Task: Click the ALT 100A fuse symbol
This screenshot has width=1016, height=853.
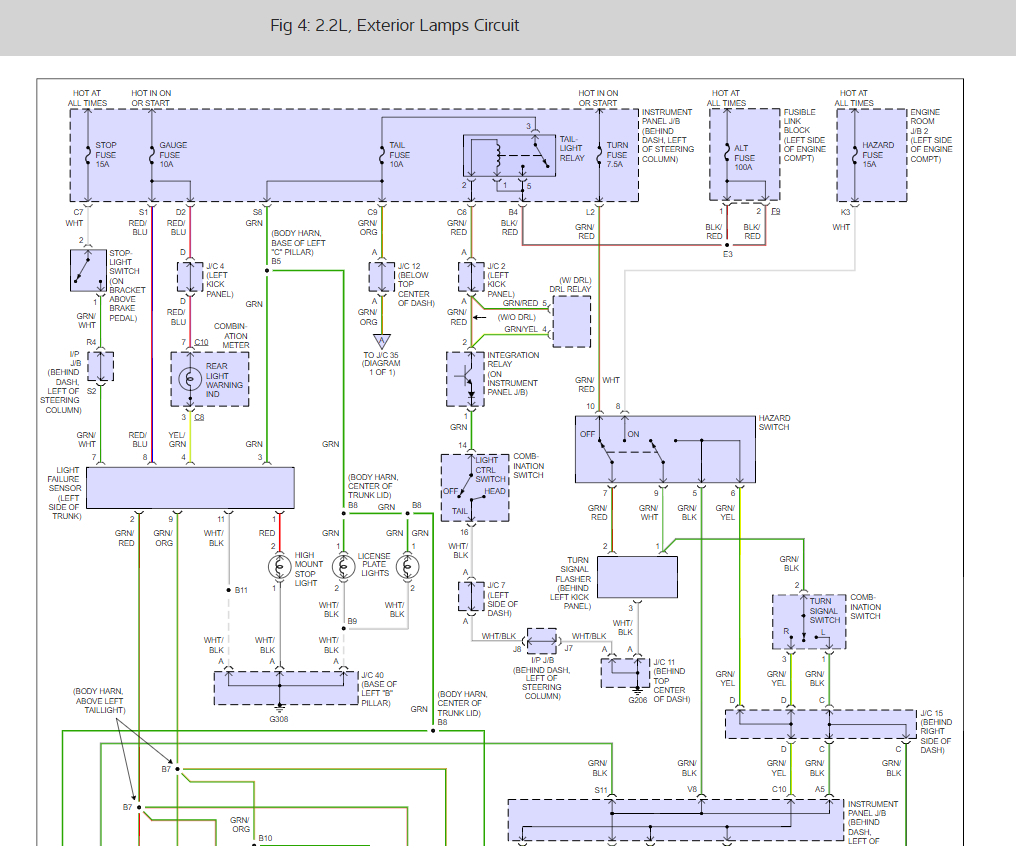Action: click(728, 154)
